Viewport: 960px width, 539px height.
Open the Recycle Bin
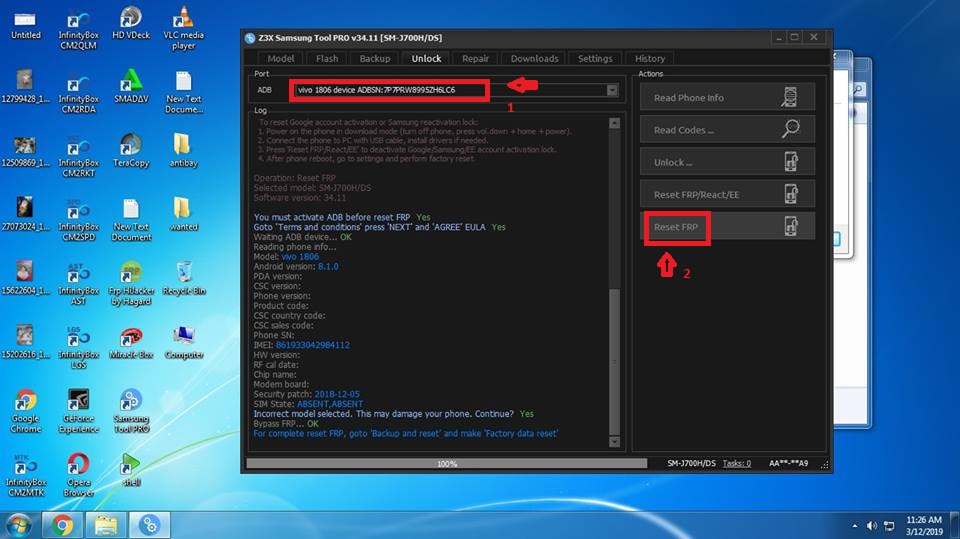click(184, 280)
